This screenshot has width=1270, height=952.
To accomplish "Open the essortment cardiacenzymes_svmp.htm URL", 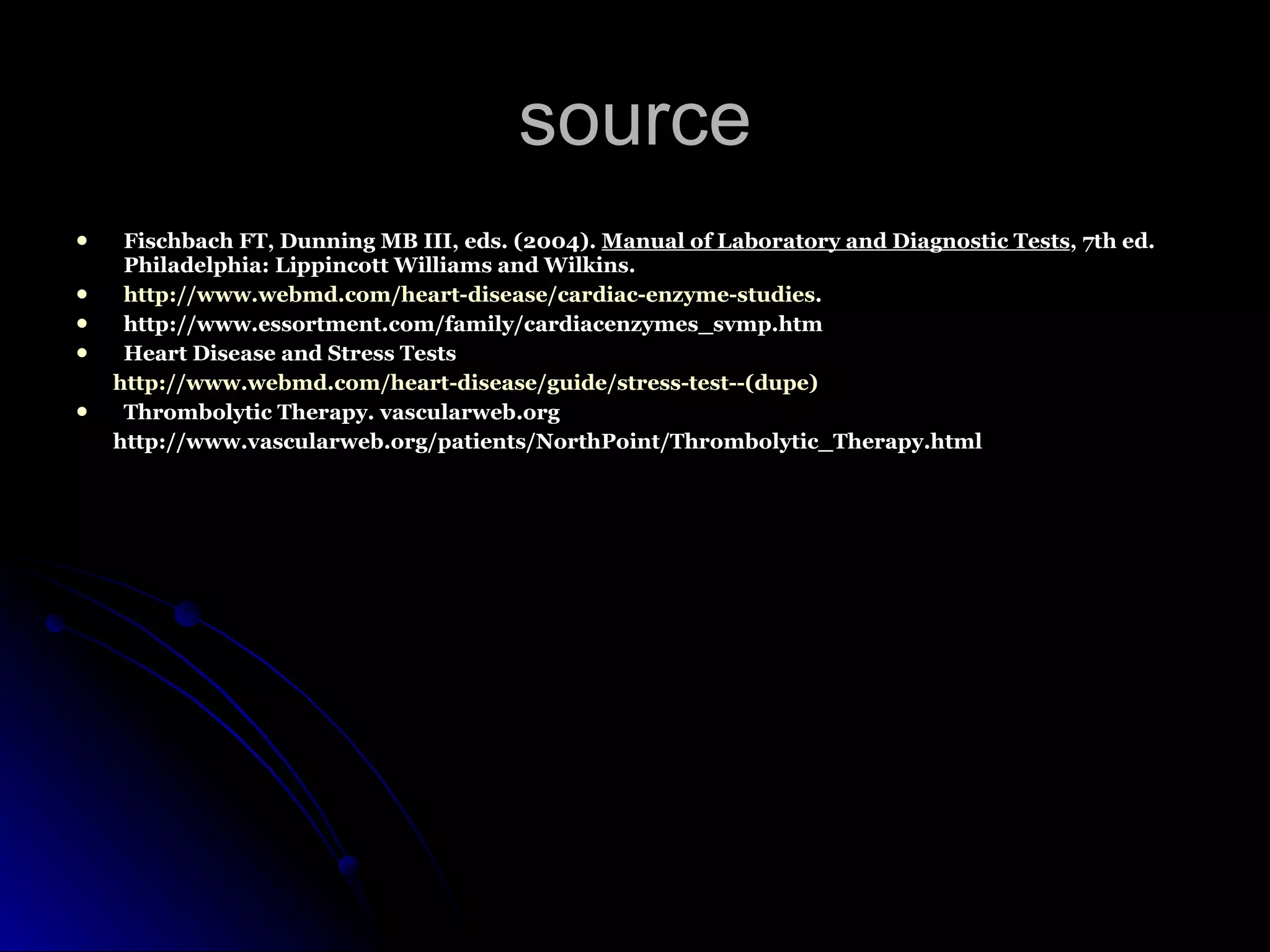I will pos(473,324).
